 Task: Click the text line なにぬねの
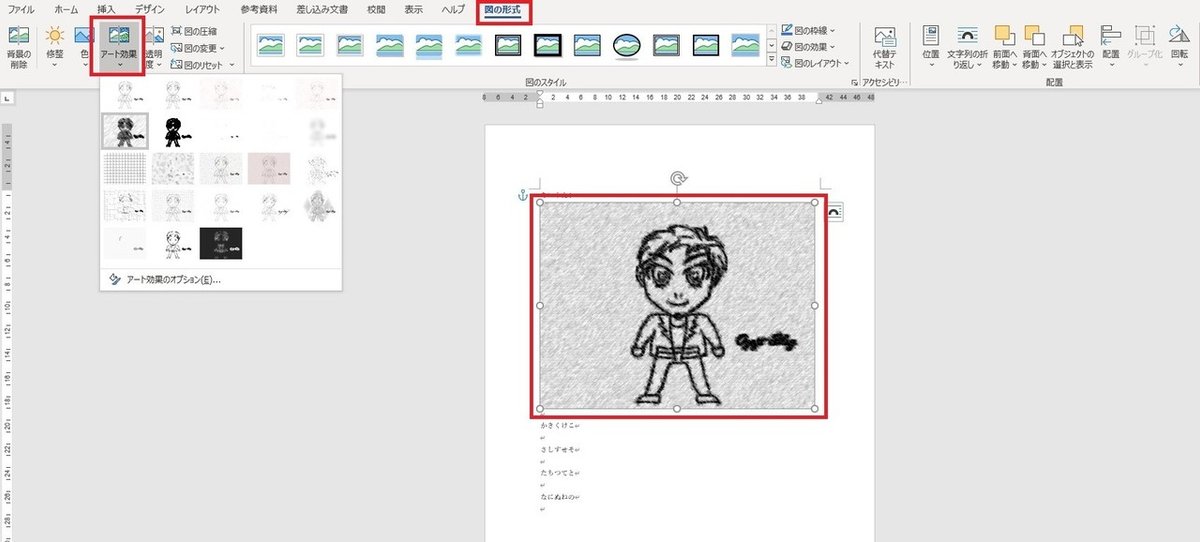coord(557,497)
